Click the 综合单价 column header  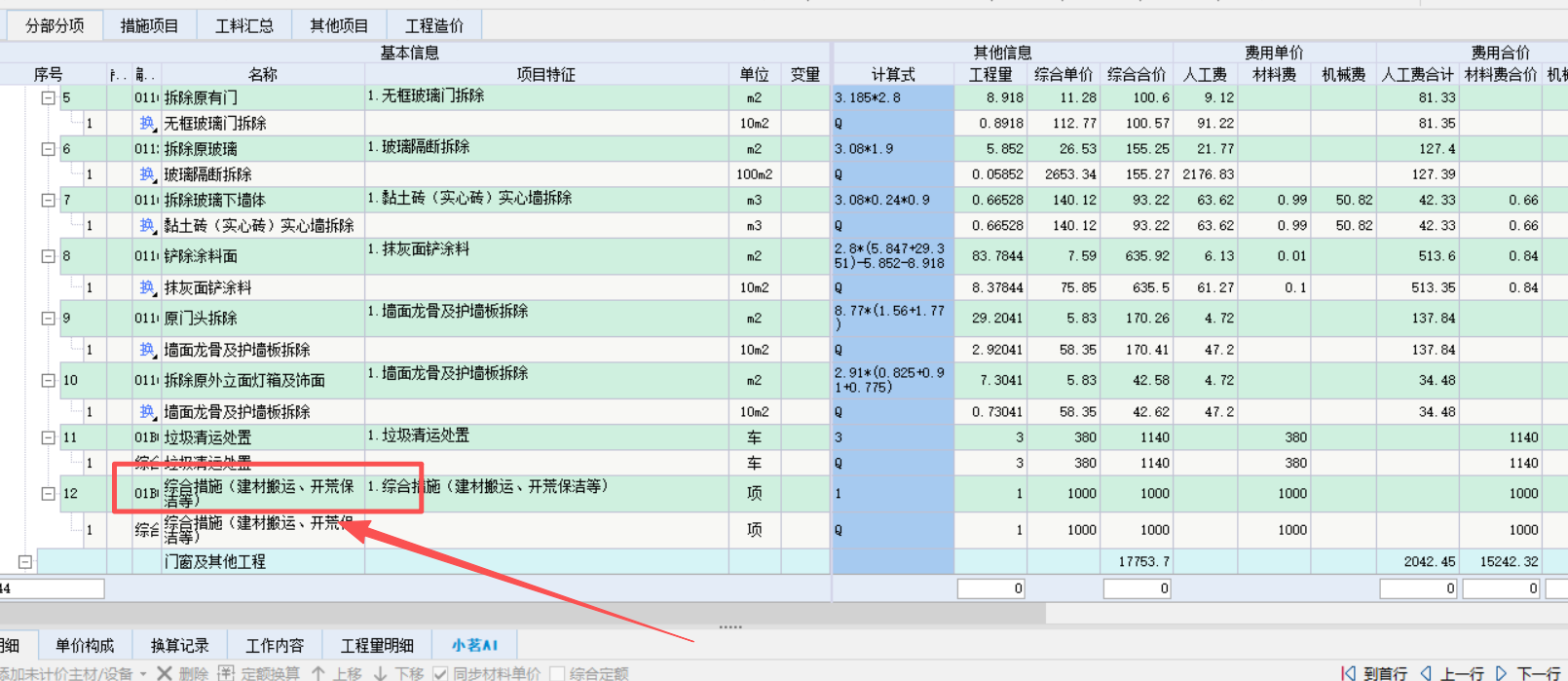pos(1064,74)
